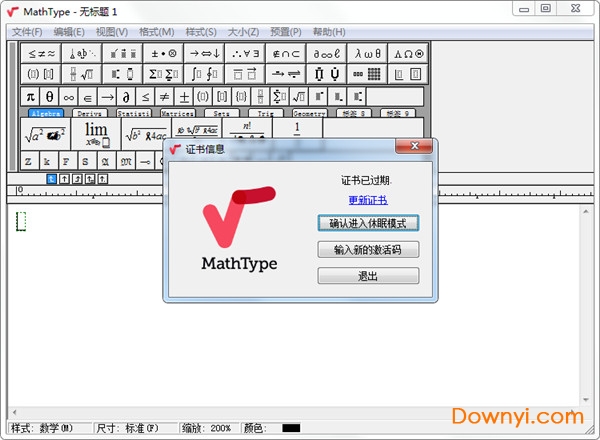Insert the not-equal symbol from small bar
Image resolution: width=600 pixels, height=440 pixels.
point(165,97)
